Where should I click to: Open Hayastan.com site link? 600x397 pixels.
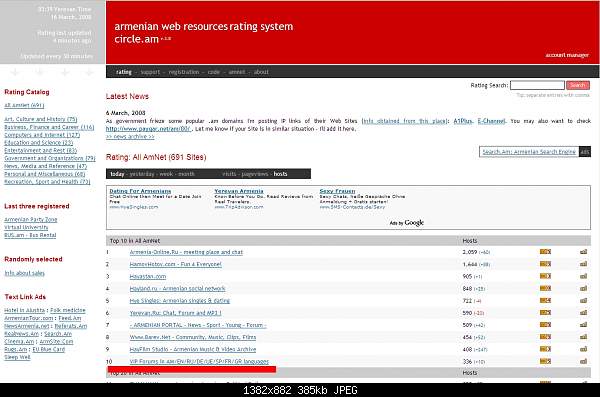click(148, 276)
